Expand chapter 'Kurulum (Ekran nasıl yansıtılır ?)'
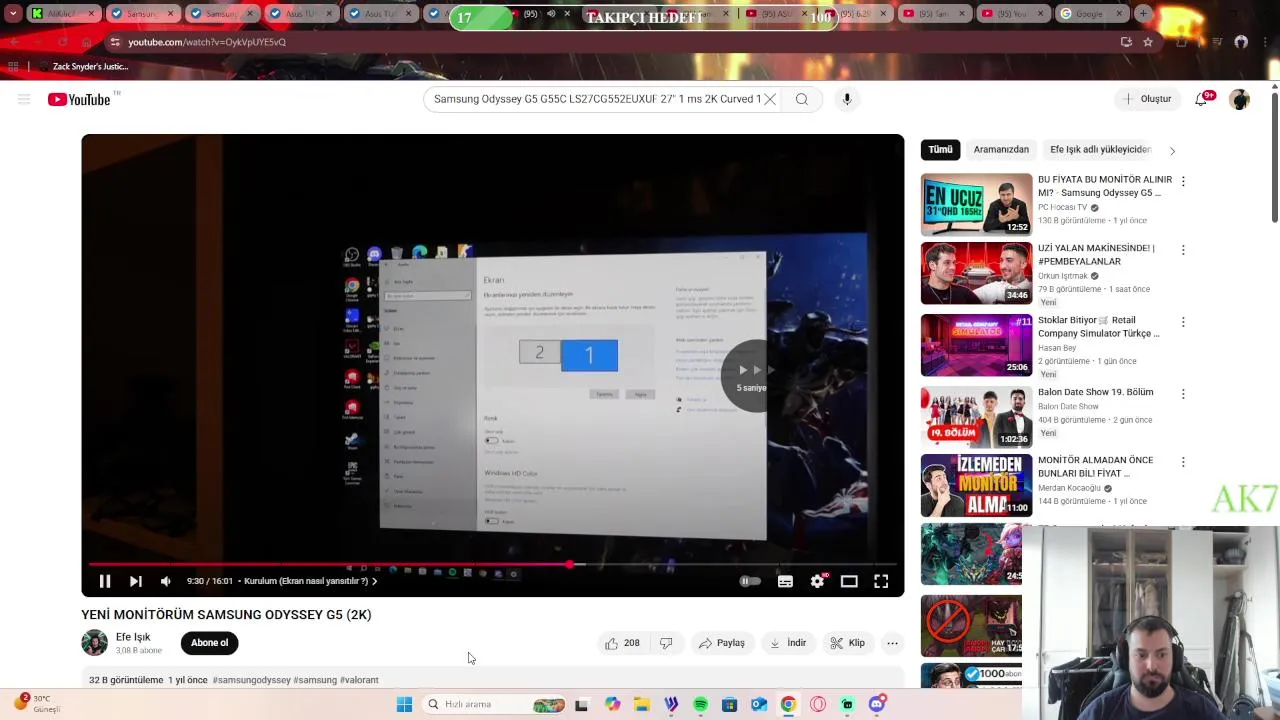 click(311, 581)
